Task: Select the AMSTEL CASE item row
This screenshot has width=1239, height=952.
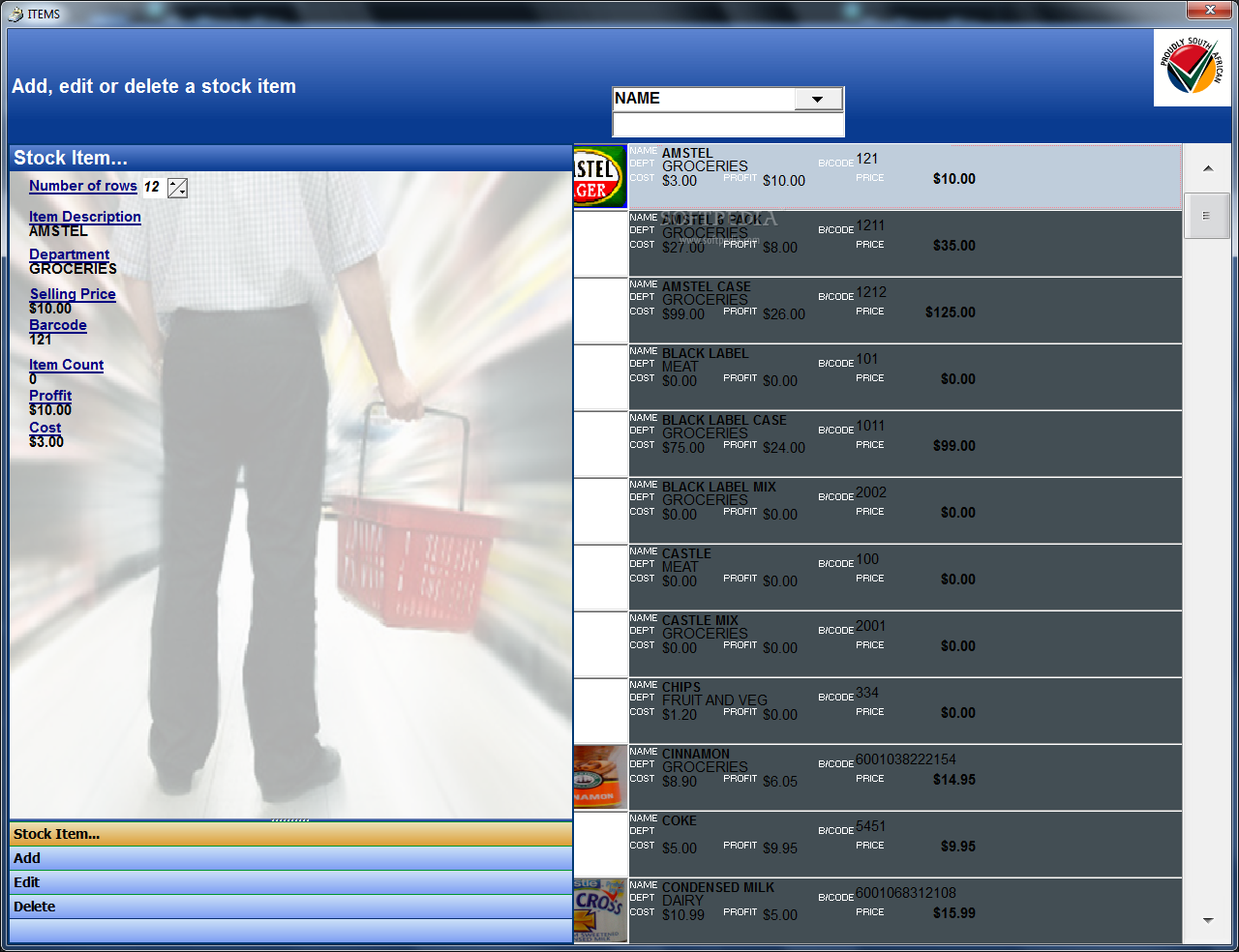Action: click(878, 311)
